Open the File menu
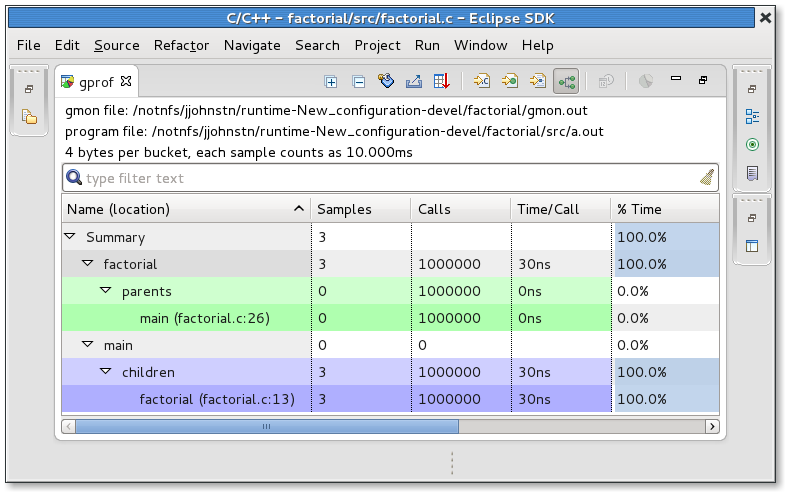The image size is (785, 492). click(x=29, y=46)
